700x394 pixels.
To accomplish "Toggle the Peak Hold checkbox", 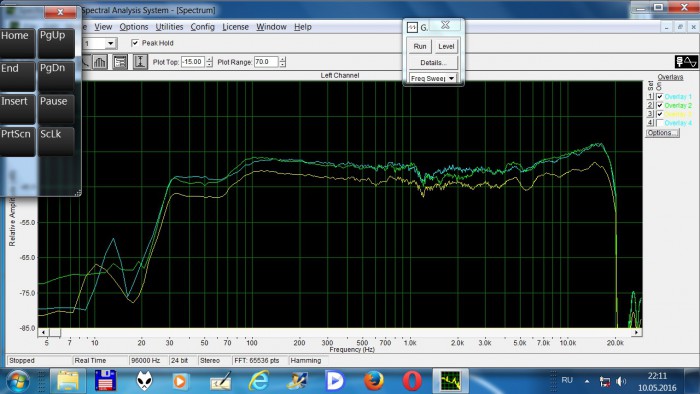I will pos(135,43).
